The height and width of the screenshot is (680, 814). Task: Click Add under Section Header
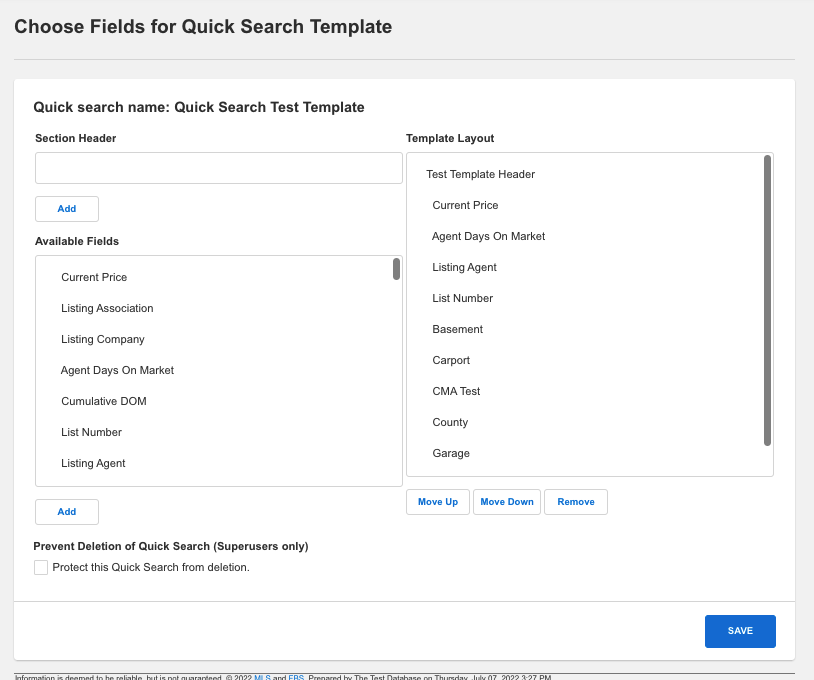[66, 209]
